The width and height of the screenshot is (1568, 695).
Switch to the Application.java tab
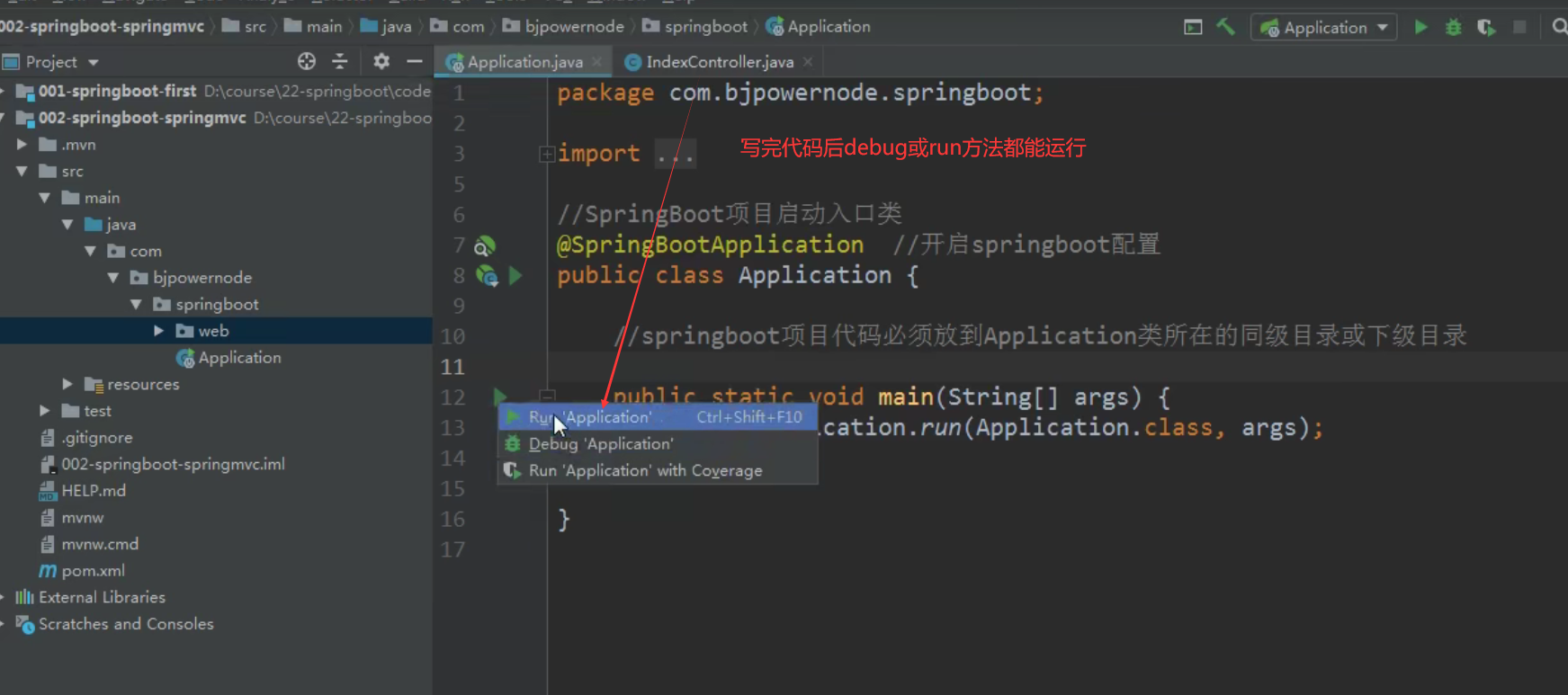point(524,62)
